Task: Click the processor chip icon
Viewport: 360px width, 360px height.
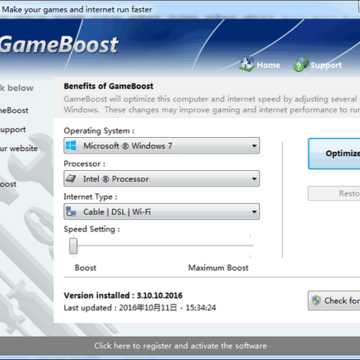Action: [71, 179]
